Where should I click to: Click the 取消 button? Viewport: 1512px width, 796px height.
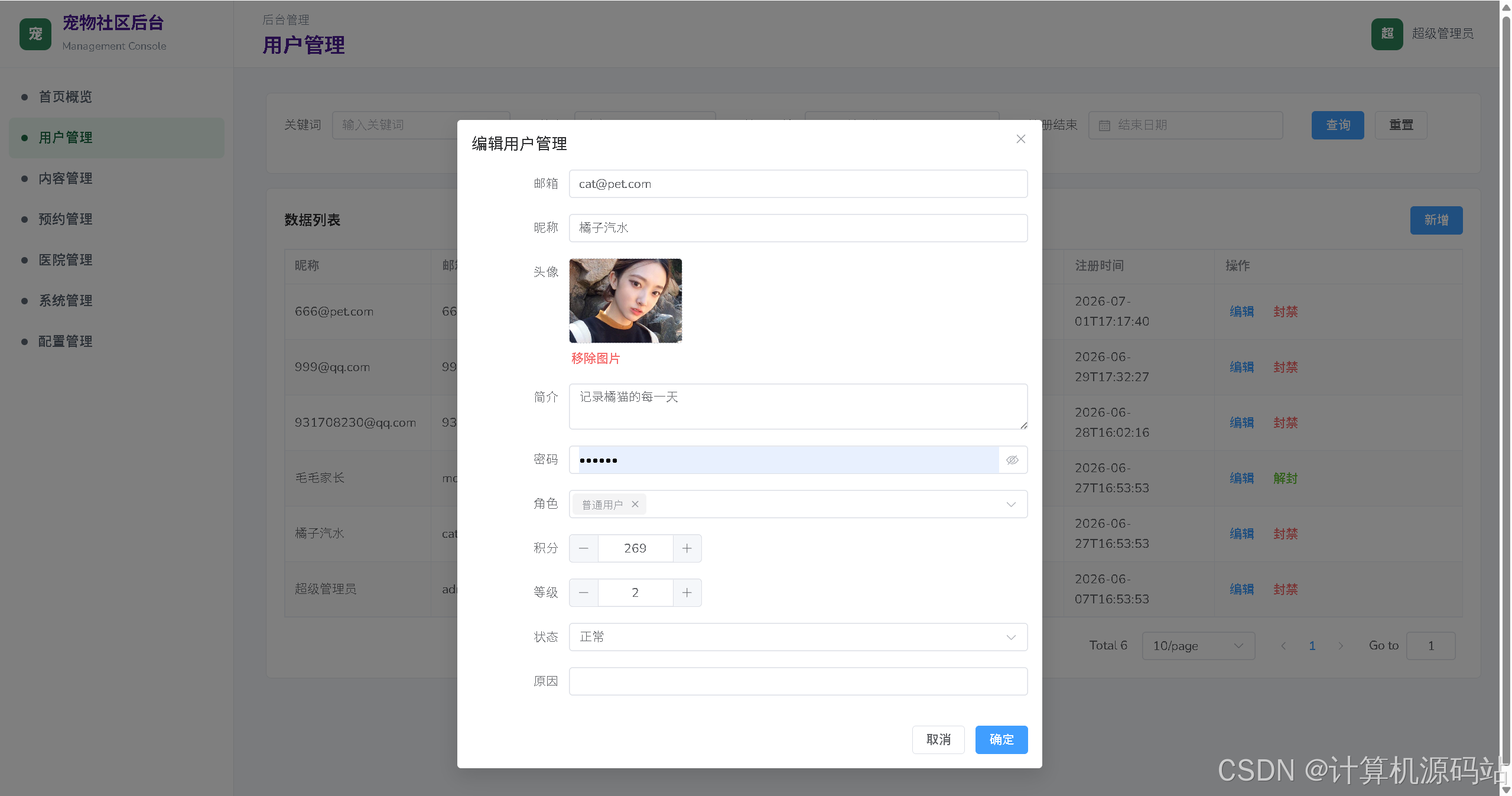point(938,740)
